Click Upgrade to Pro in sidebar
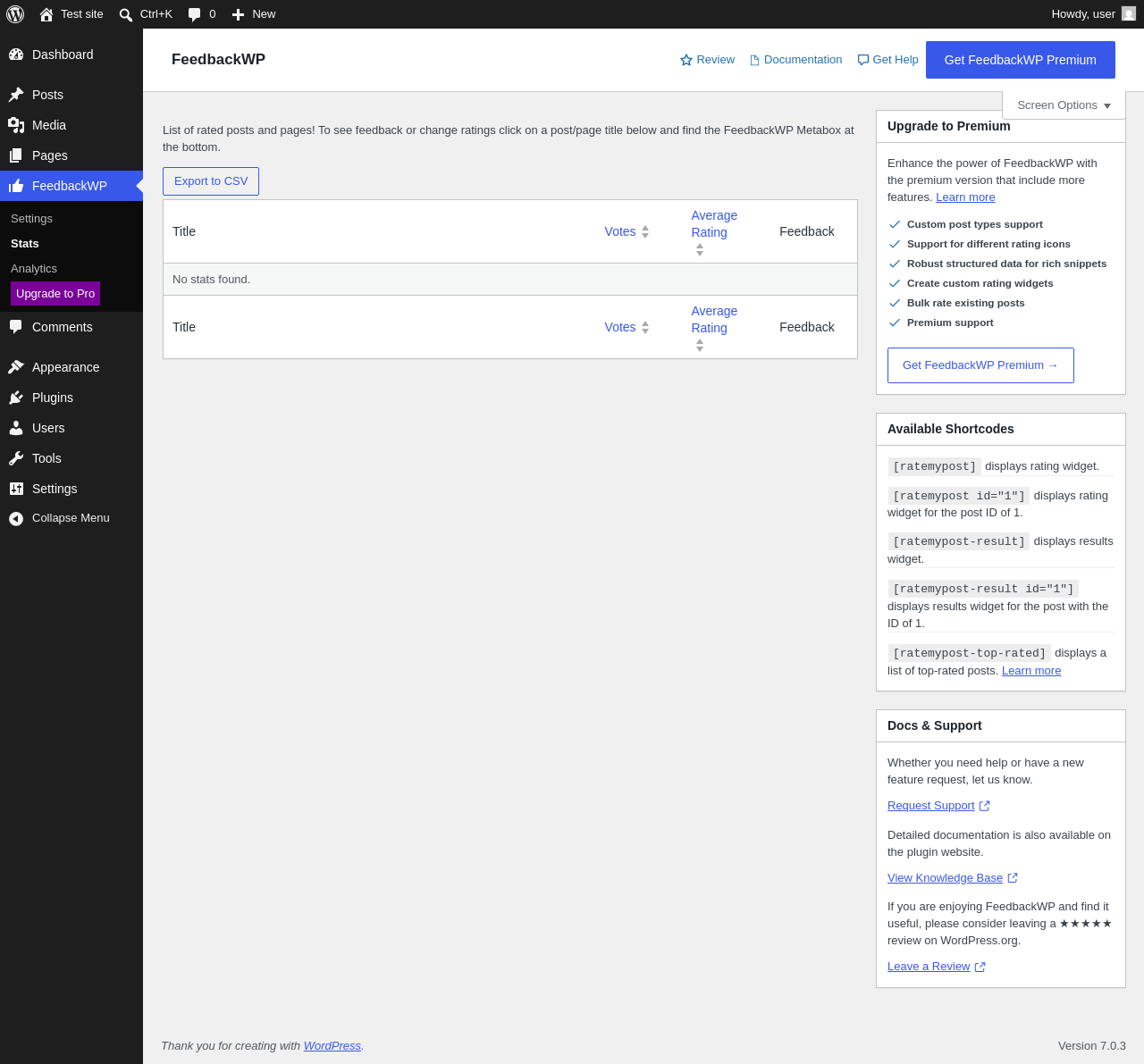The image size is (1144, 1064). click(55, 294)
